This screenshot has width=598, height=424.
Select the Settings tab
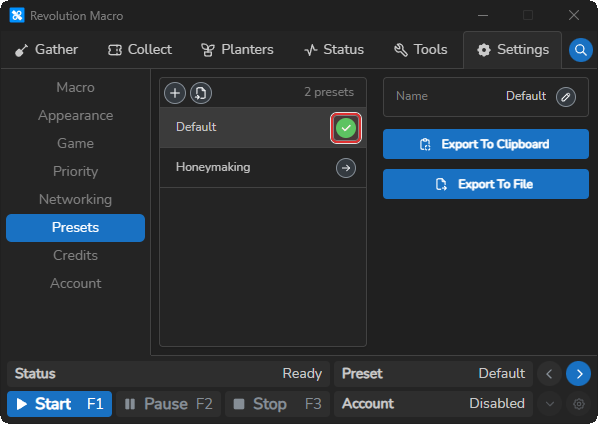pos(513,50)
